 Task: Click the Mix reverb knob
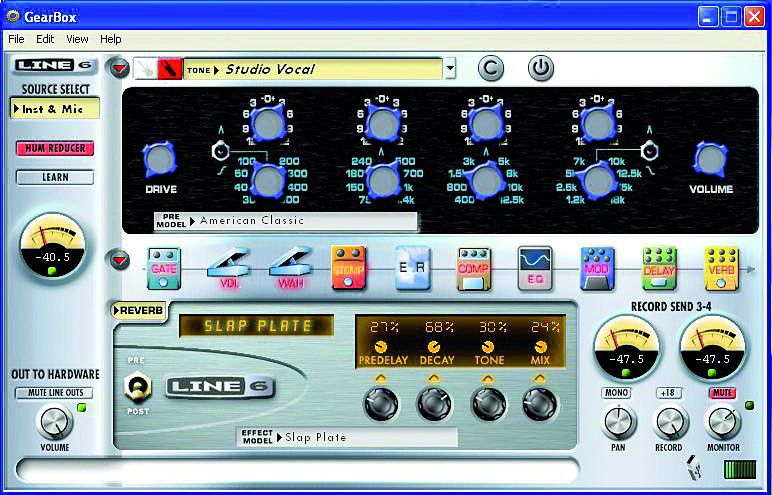(x=540, y=404)
